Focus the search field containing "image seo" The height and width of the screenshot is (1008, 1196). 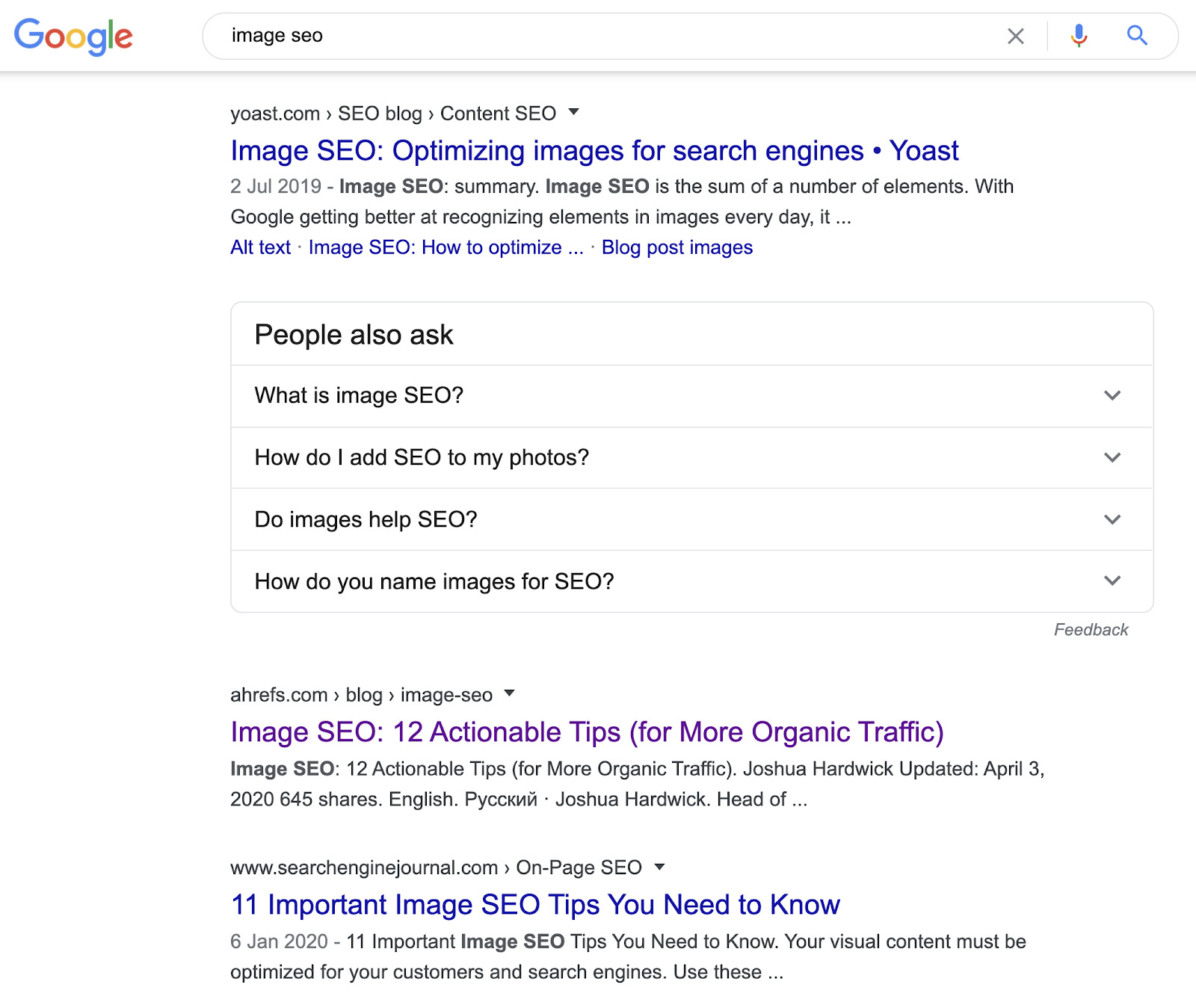[x=598, y=36]
